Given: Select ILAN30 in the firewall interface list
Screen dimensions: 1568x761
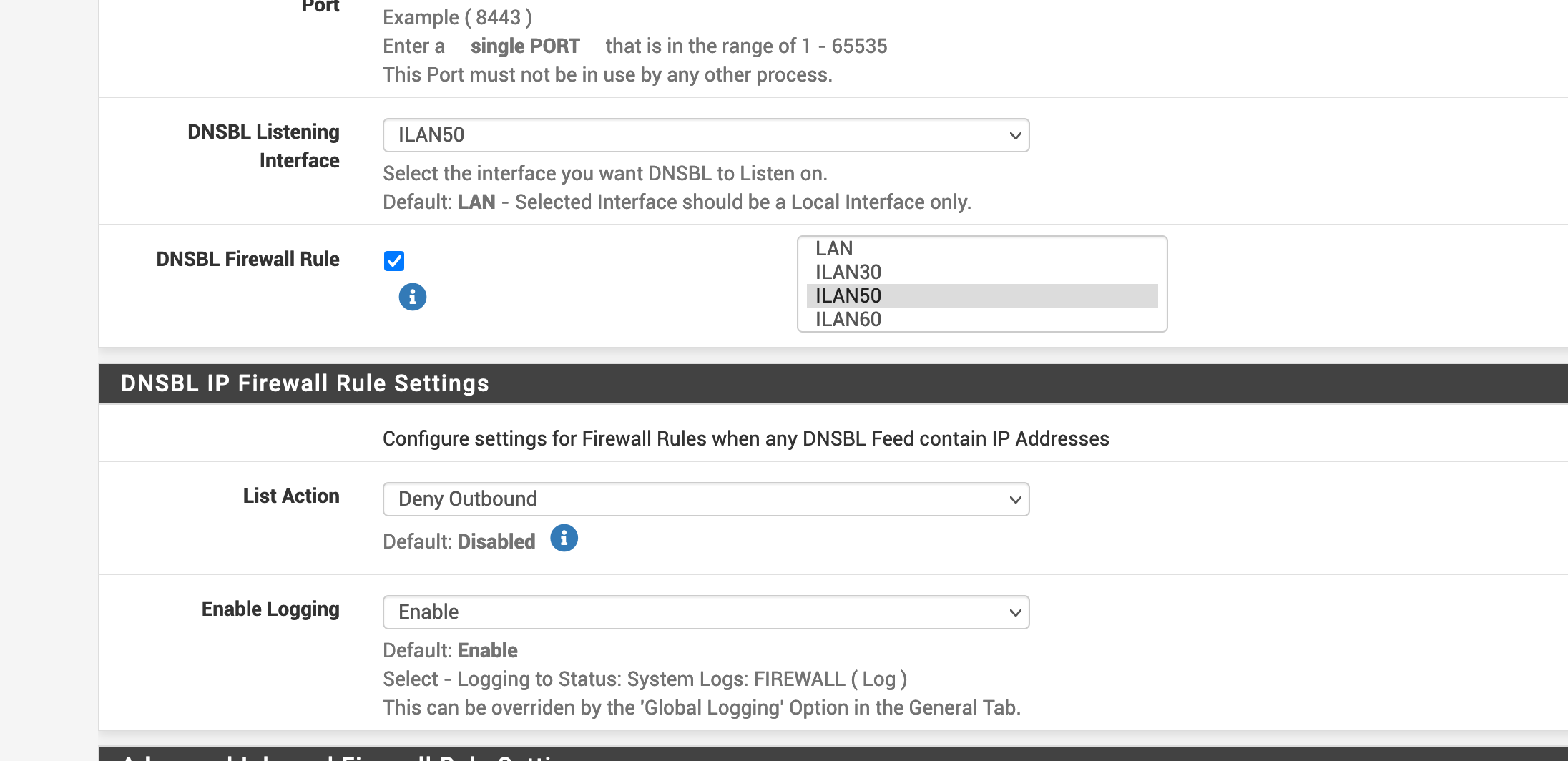Looking at the screenshot, I should tap(848, 272).
